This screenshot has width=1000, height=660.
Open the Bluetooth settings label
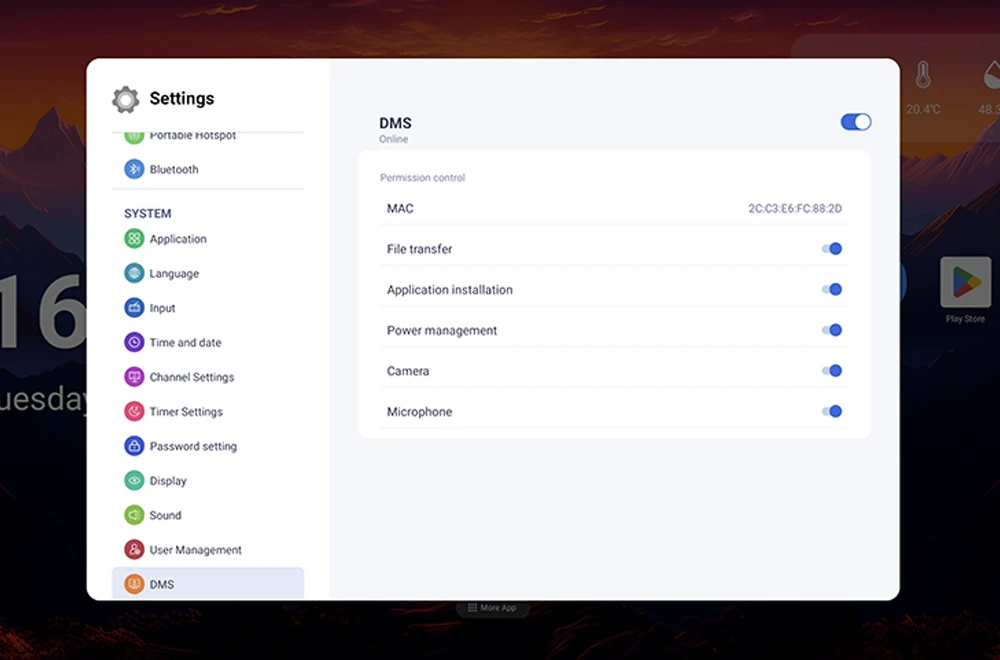[x=174, y=169]
